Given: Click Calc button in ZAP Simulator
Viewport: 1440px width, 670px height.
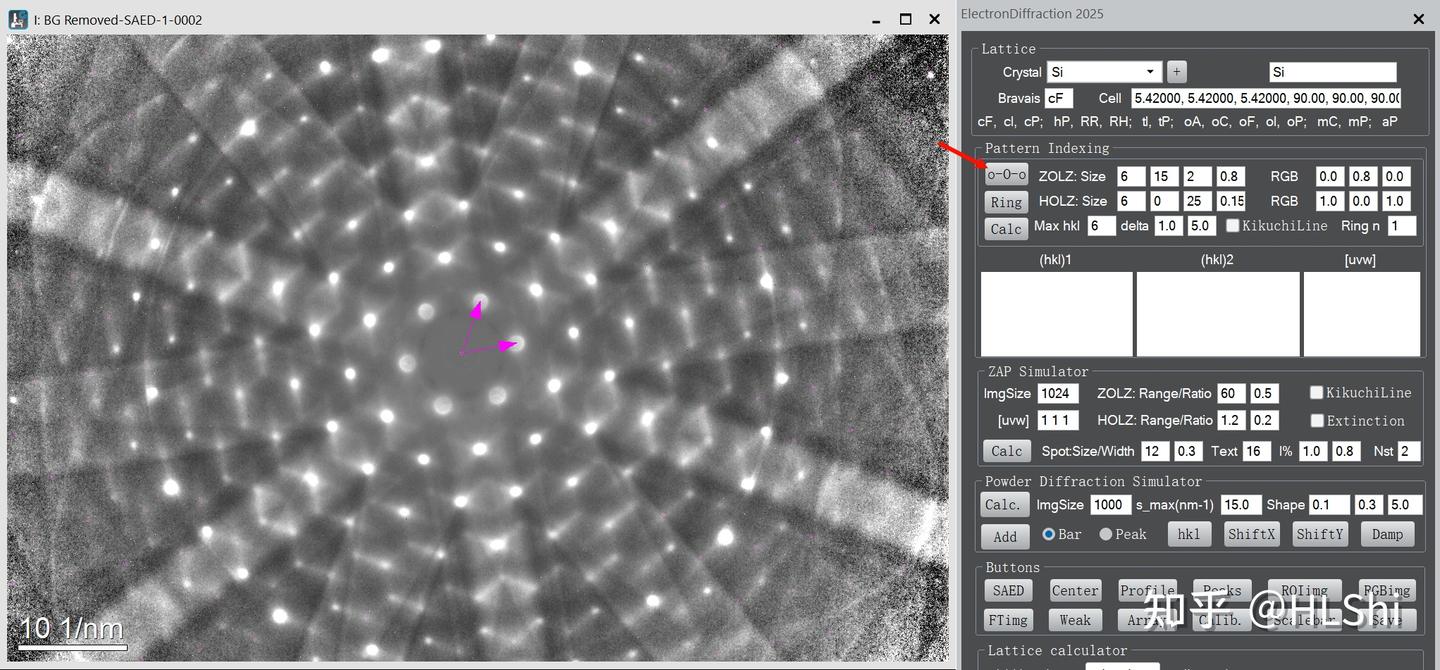Looking at the screenshot, I should 1006,451.
